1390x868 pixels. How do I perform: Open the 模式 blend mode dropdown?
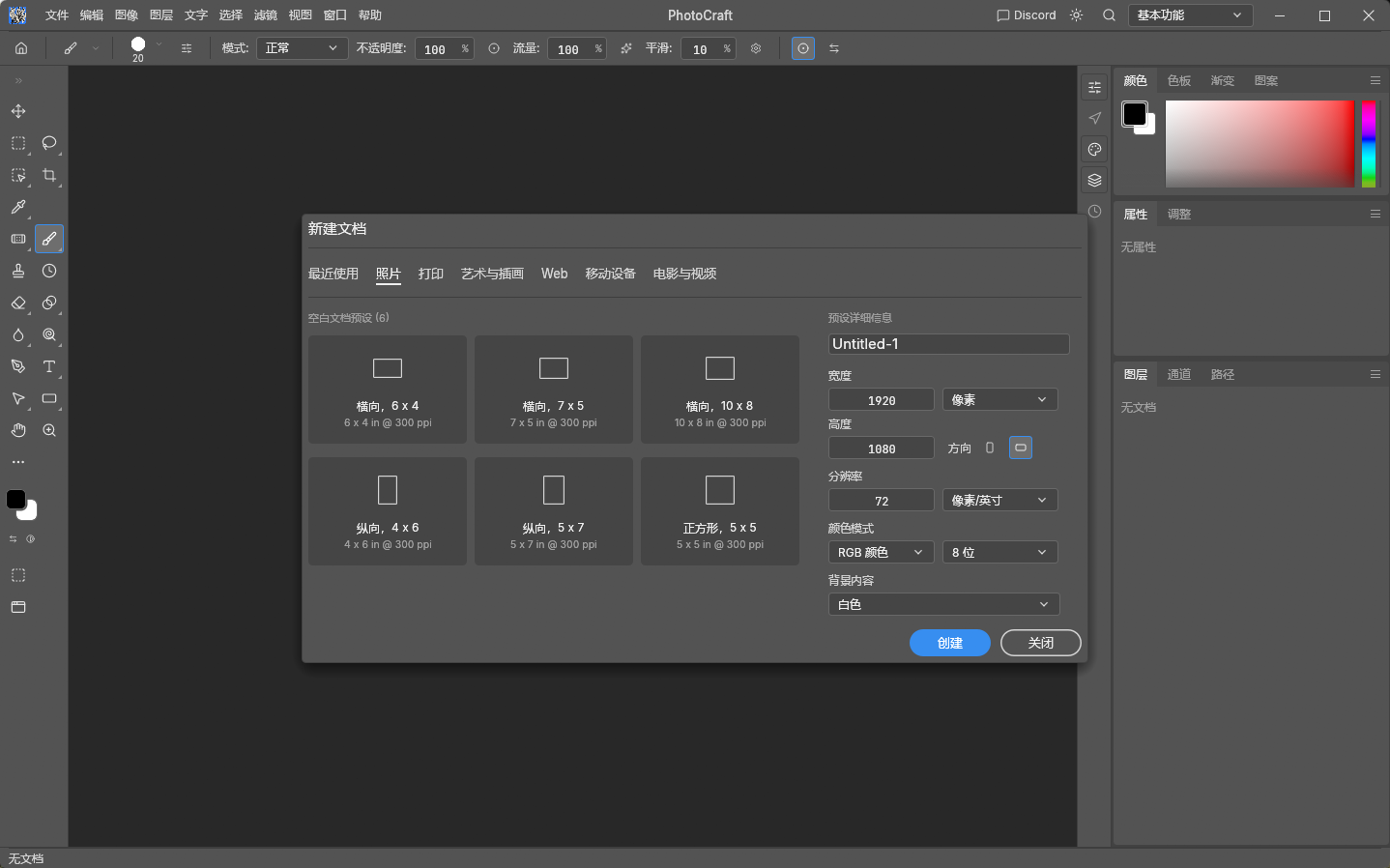pyautogui.click(x=303, y=48)
